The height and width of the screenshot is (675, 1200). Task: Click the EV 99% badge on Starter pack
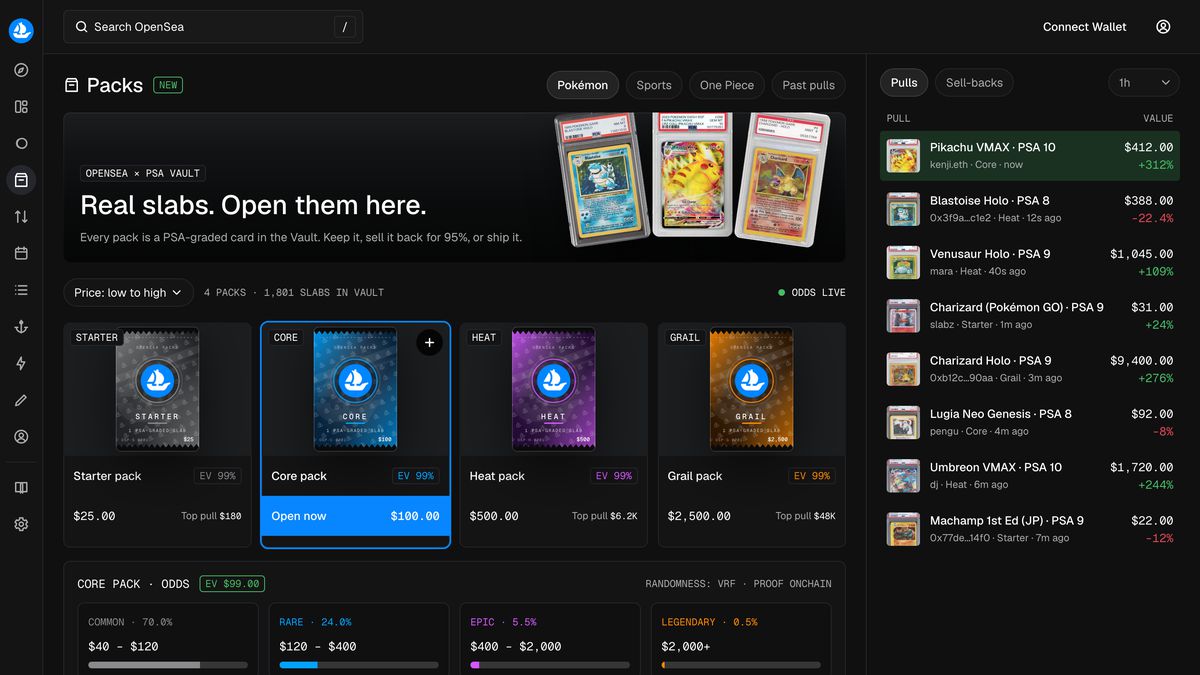point(217,476)
